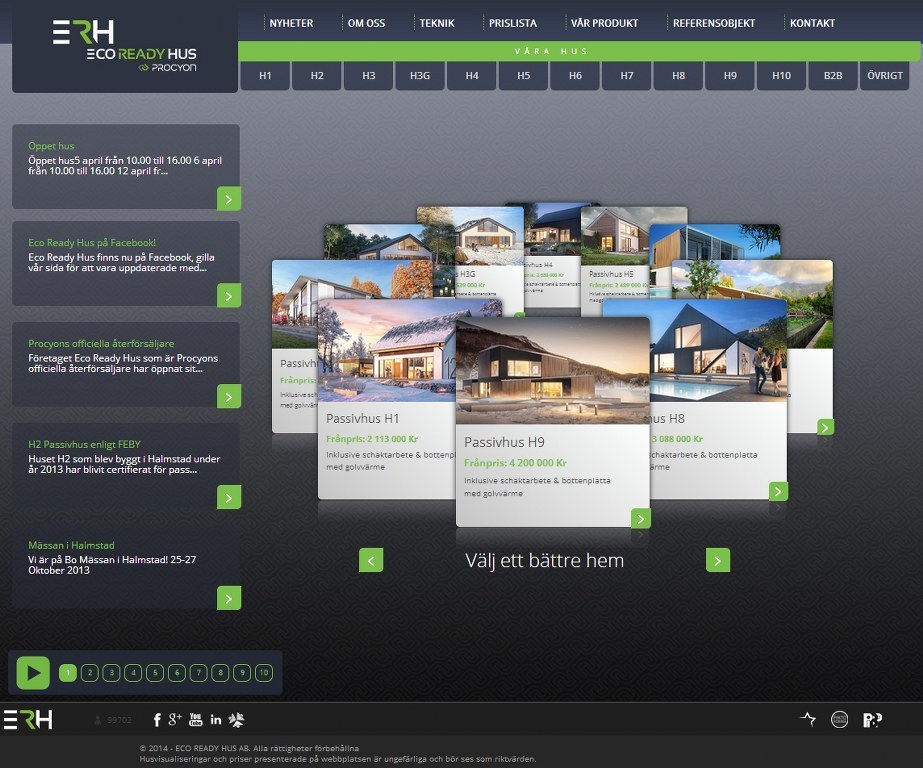Screen dimensions: 923x768
Task: Open the "Eco Ready Hus på Facebook!" headline
Action: point(92,242)
